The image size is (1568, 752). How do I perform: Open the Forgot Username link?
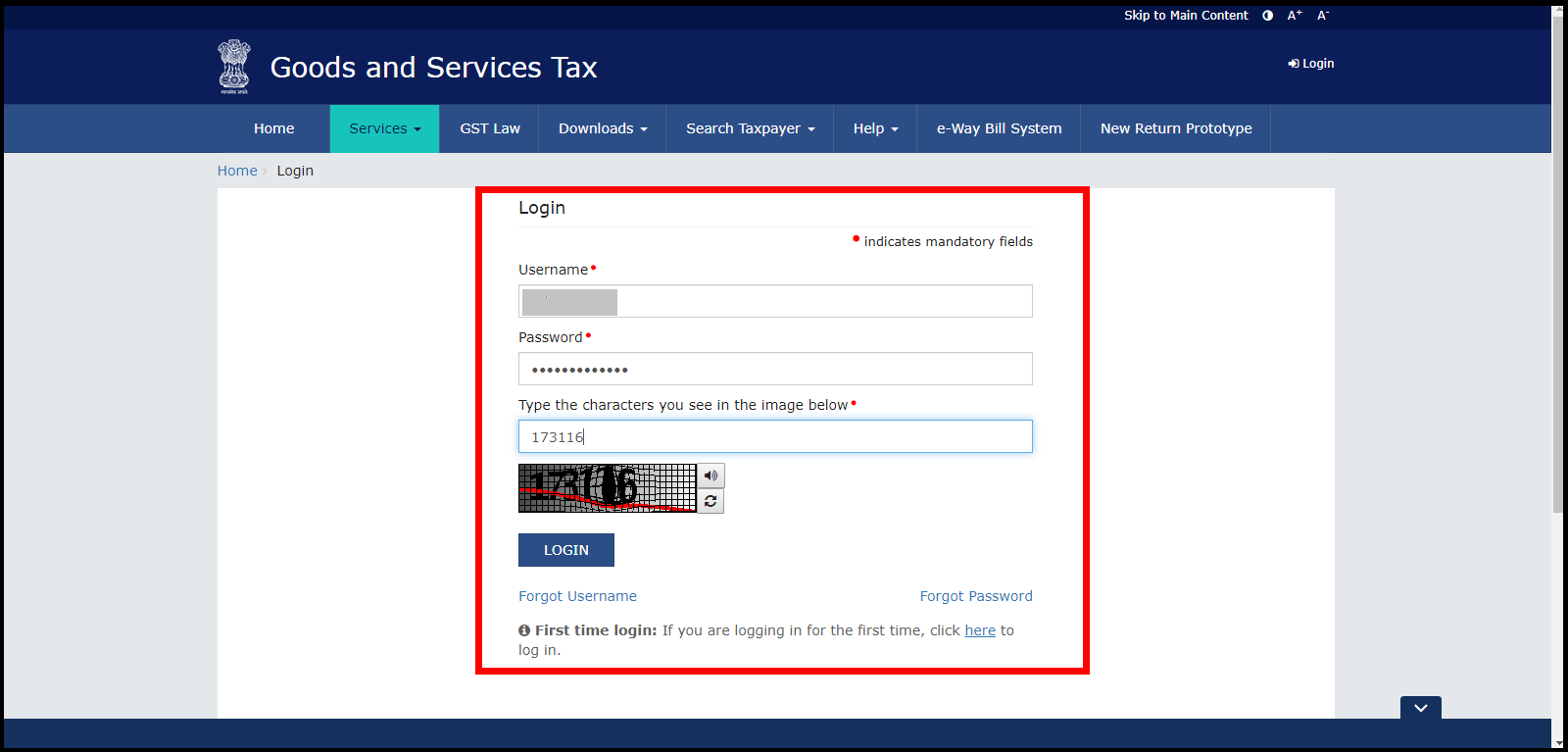(577, 596)
